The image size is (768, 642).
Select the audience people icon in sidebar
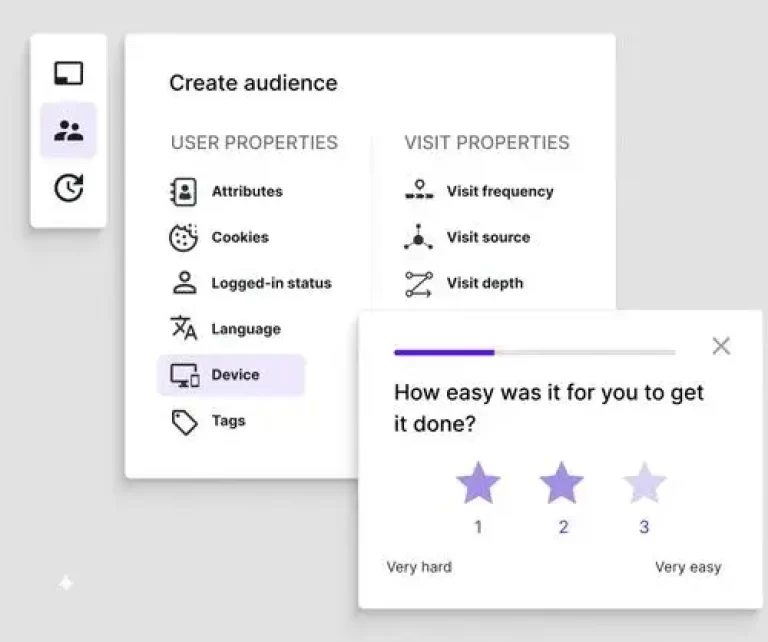tap(68, 130)
